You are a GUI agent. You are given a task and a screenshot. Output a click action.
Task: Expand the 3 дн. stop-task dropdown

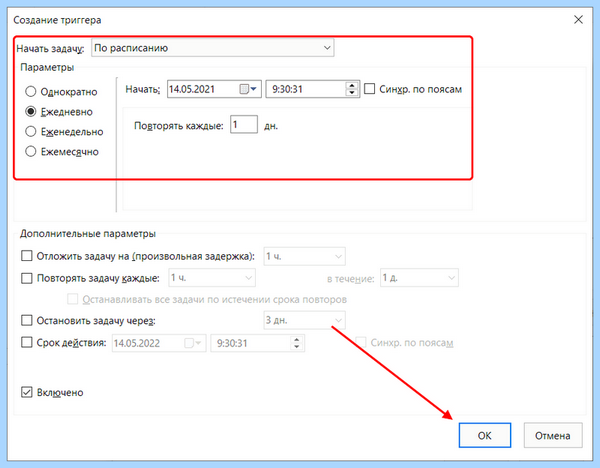tap(305, 320)
